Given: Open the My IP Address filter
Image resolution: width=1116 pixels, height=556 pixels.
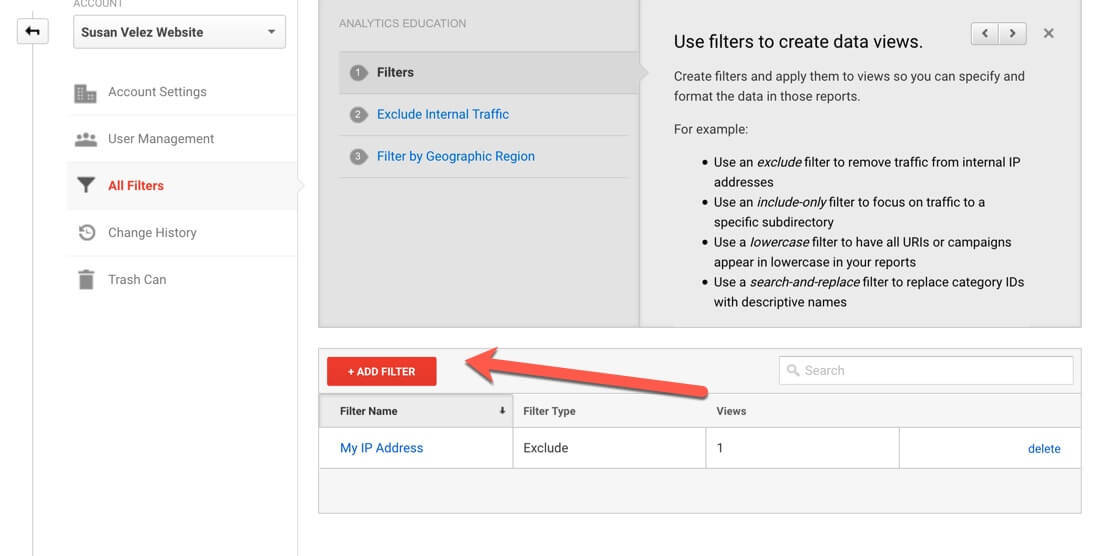Looking at the screenshot, I should click(x=381, y=448).
